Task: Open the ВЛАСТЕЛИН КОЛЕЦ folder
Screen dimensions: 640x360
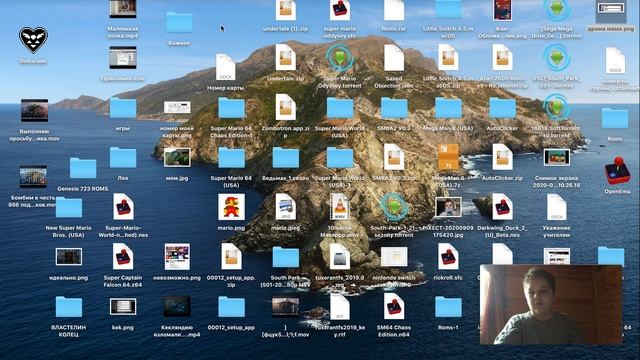Action: coord(69,307)
